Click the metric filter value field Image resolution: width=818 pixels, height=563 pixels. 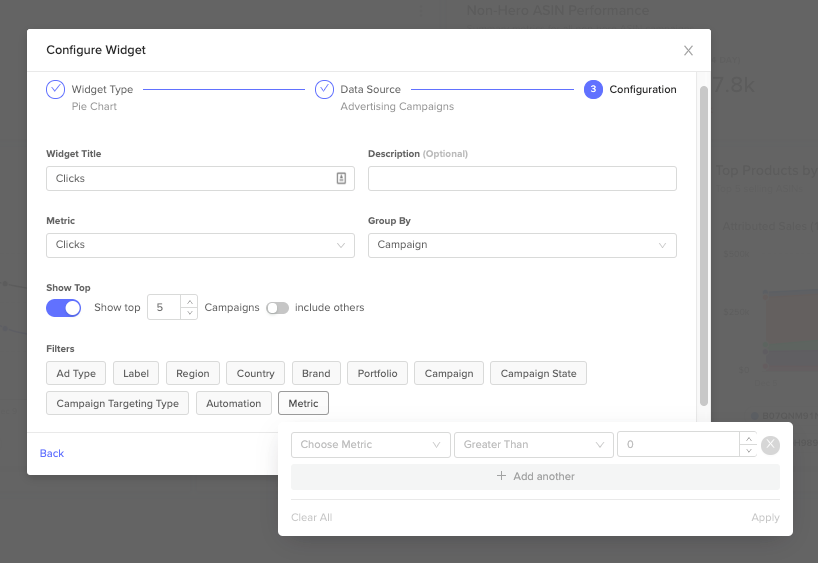pyautogui.click(x=678, y=445)
